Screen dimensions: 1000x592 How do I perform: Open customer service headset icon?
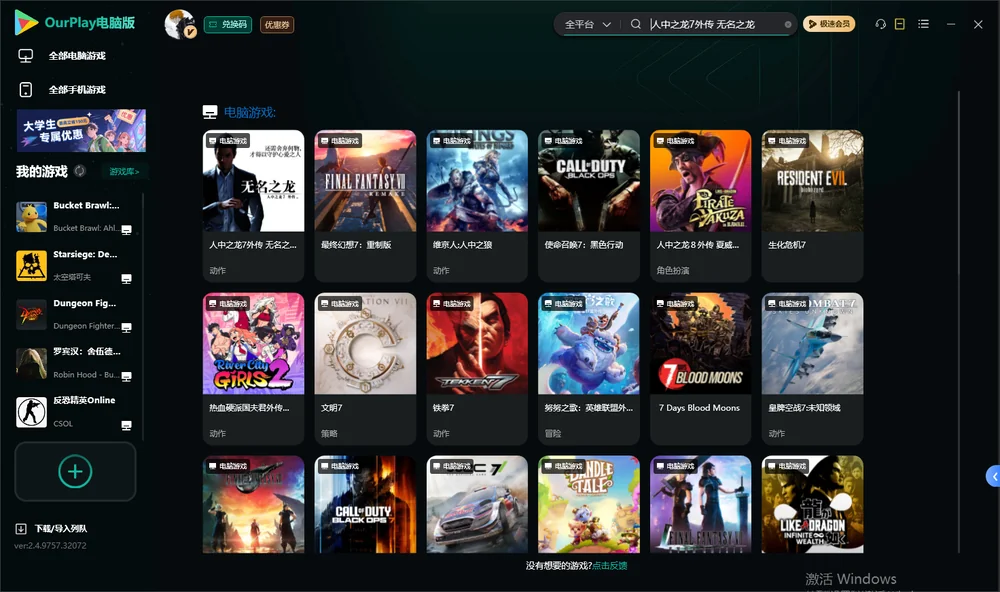click(881, 24)
